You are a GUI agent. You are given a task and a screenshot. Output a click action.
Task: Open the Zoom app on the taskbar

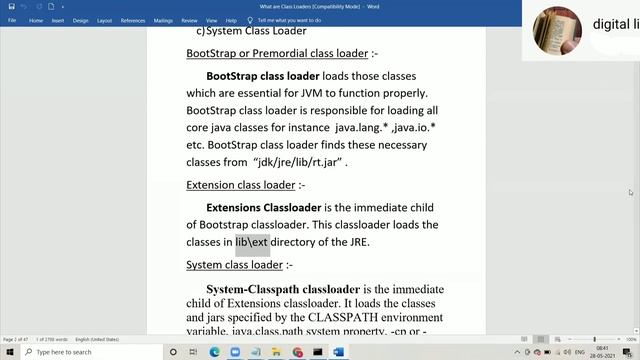(x=235, y=352)
